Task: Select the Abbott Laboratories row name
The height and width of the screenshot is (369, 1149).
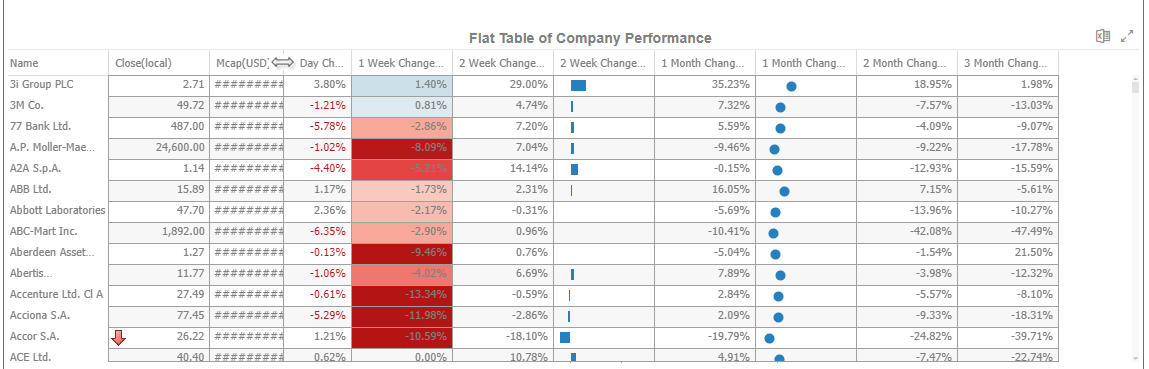Action: tap(58, 211)
